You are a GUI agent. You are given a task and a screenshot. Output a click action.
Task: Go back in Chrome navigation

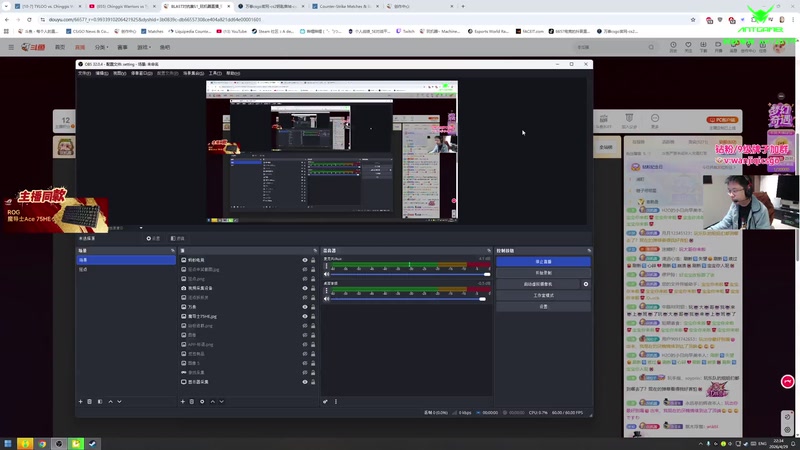pos(7,19)
